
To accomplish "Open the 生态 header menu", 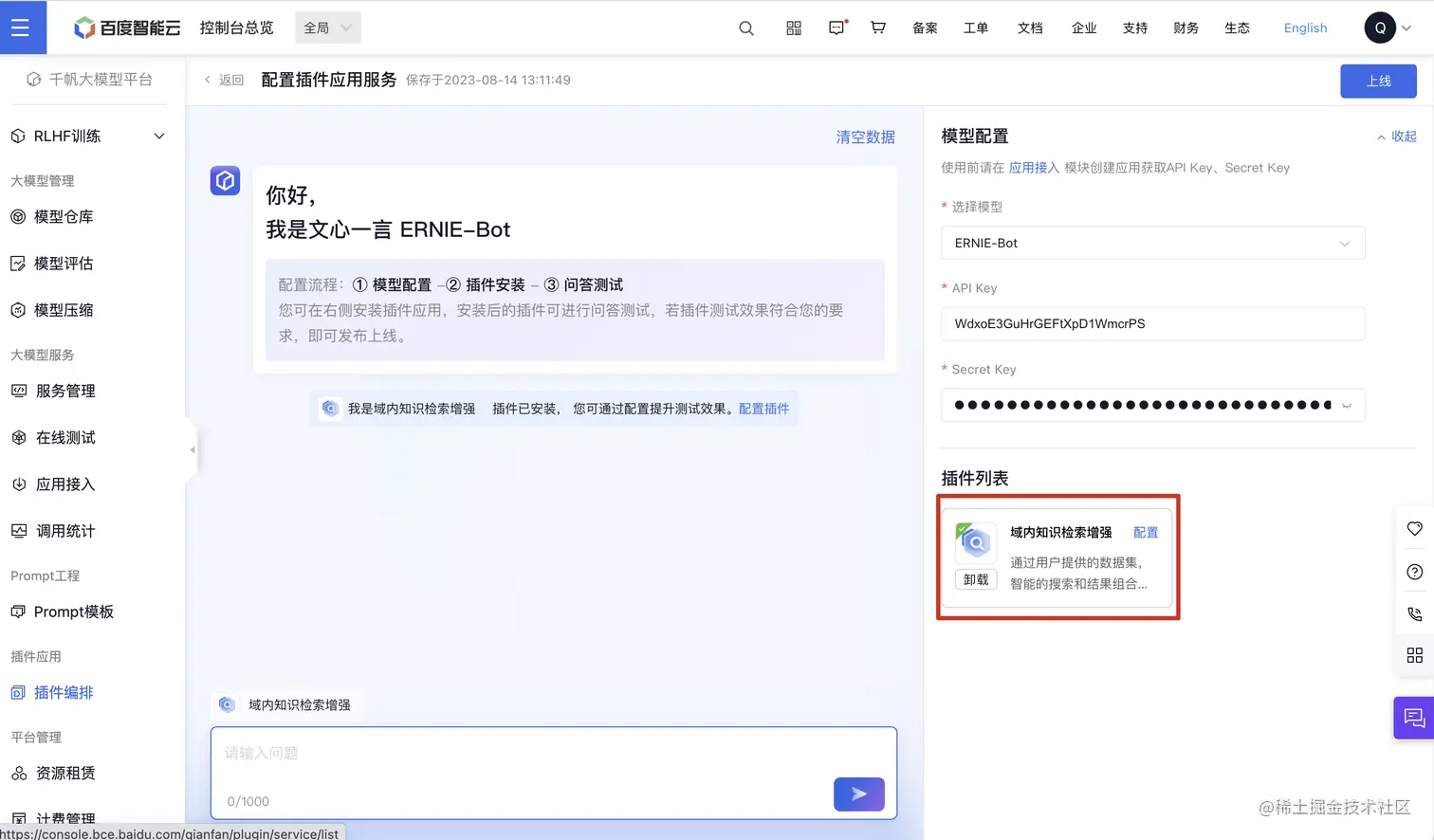I will coord(1237,27).
